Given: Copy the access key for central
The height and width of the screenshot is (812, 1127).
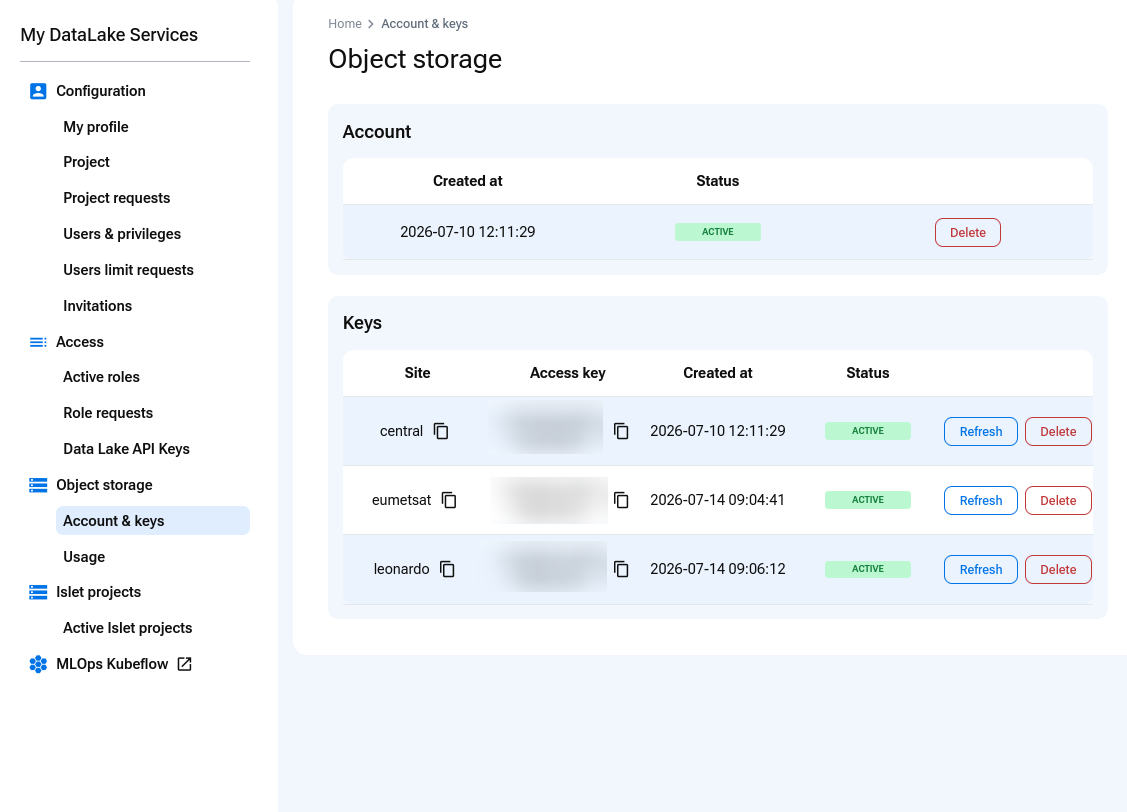Looking at the screenshot, I should (x=621, y=431).
